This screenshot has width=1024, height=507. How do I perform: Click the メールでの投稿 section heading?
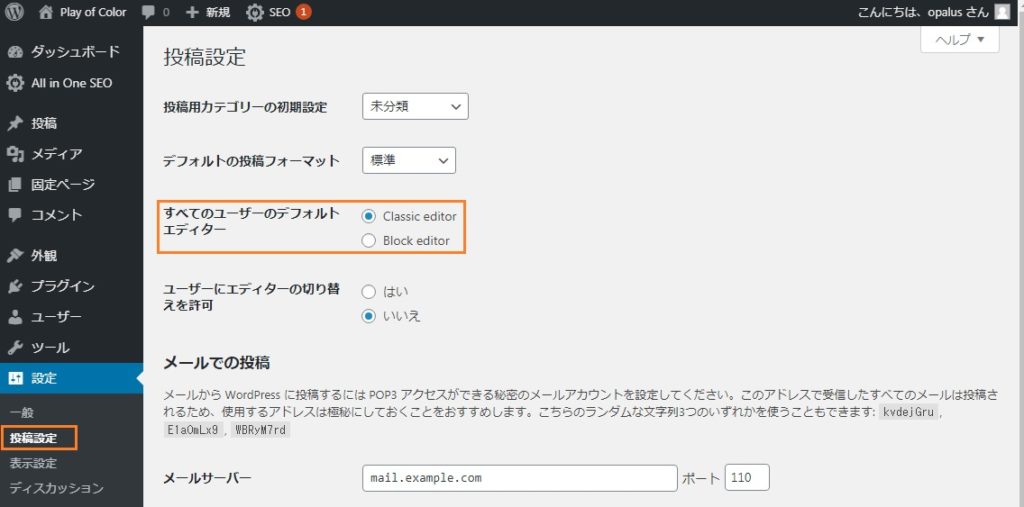click(x=216, y=363)
